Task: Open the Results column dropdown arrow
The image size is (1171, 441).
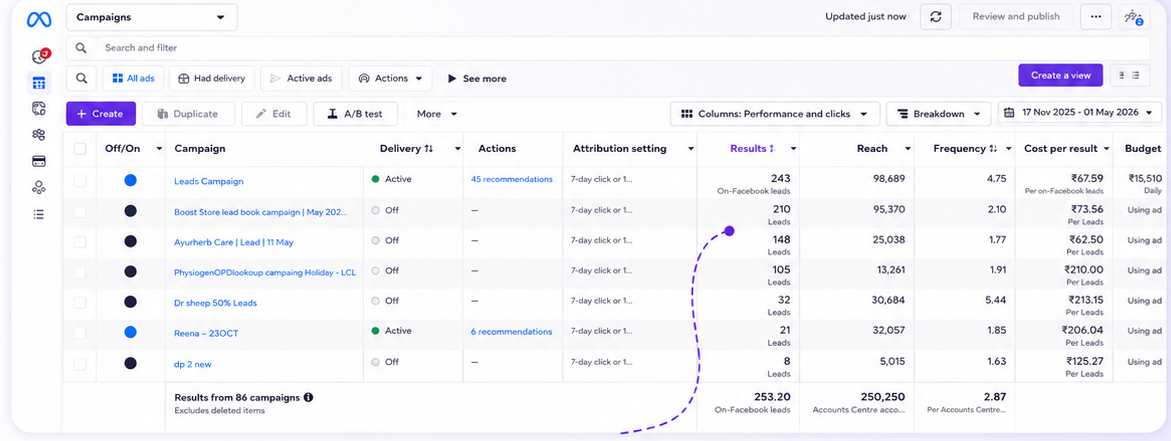Action: 792,148
